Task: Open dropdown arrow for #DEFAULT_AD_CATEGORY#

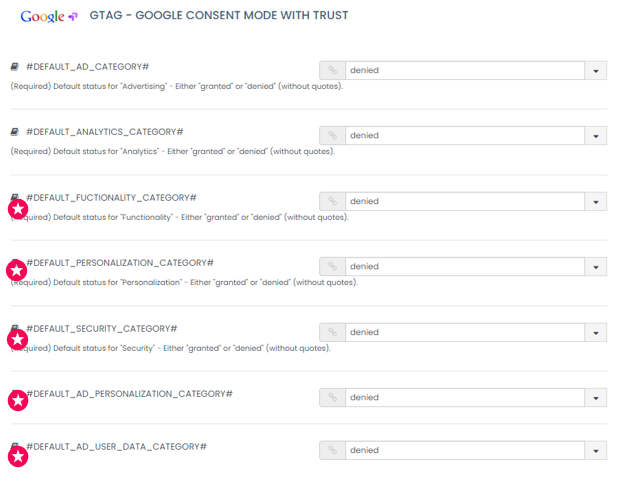Action: pos(596,71)
